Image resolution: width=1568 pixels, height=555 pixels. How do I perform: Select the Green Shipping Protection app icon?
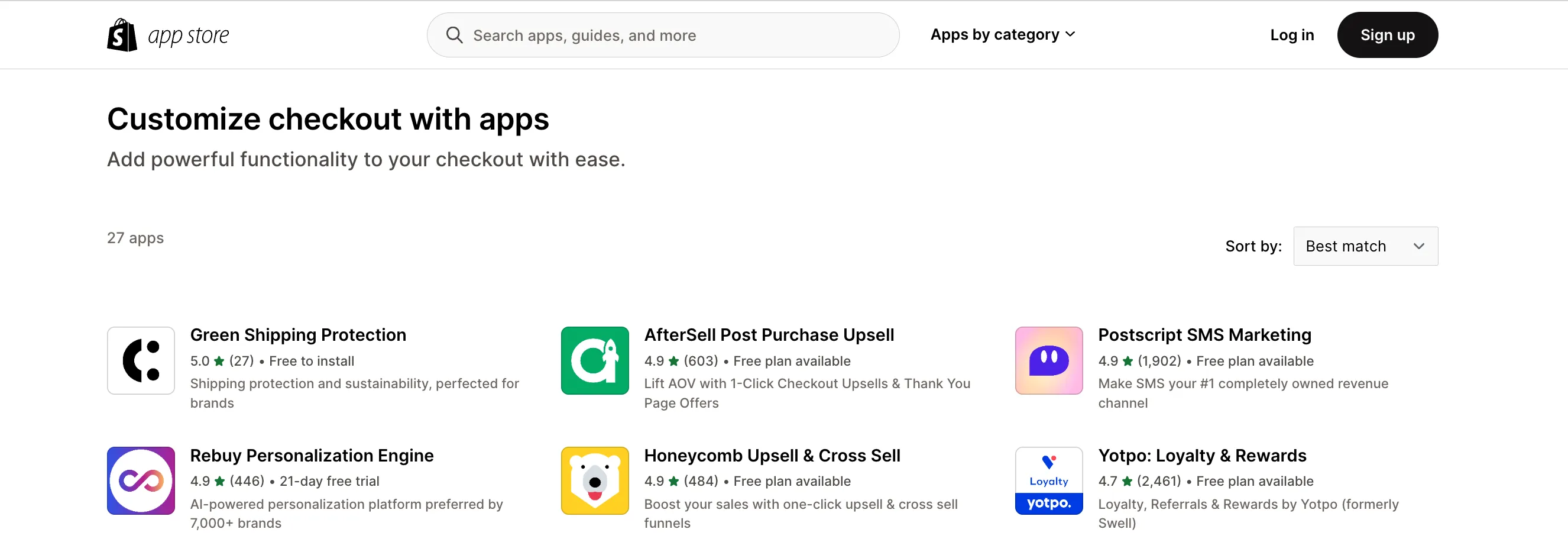pos(141,361)
